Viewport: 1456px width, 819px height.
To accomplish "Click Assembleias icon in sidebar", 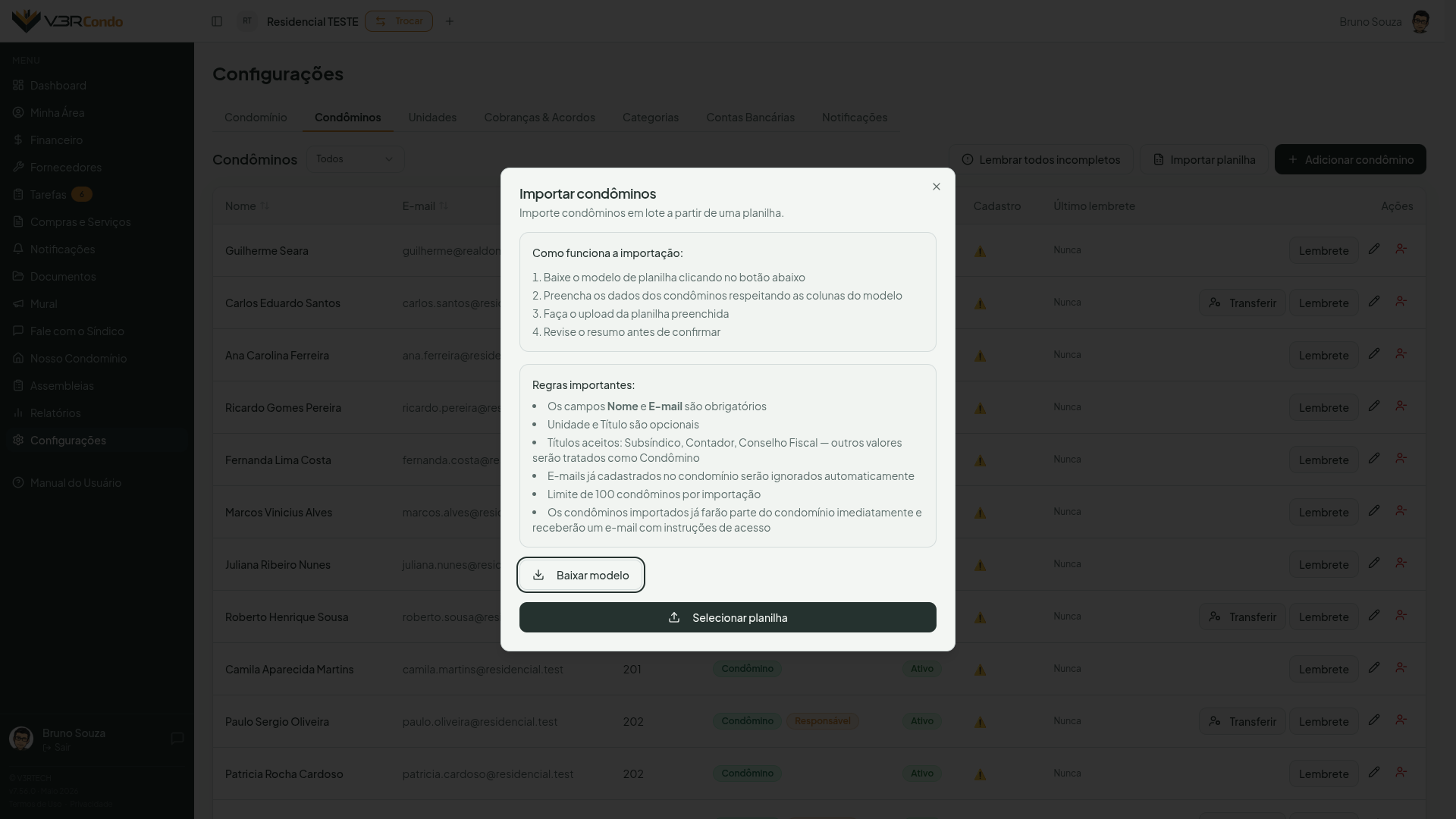I will click(18, 385).
